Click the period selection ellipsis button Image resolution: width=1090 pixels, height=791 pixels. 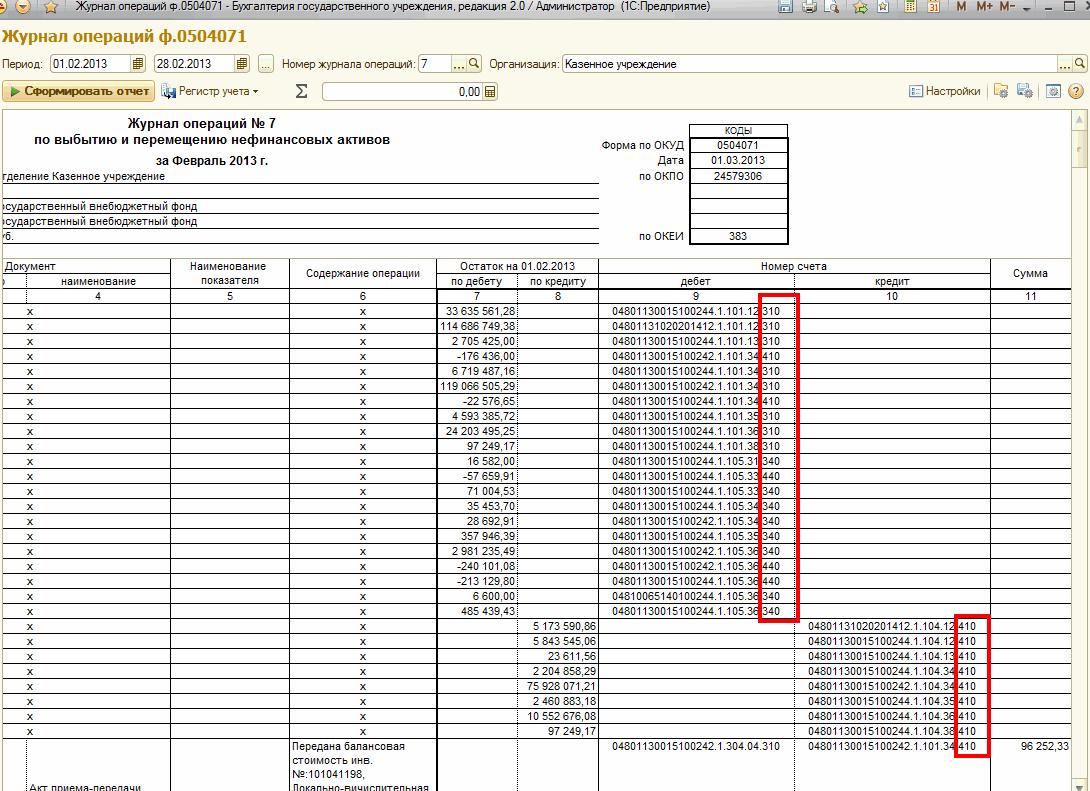click(x=266, y=64)
